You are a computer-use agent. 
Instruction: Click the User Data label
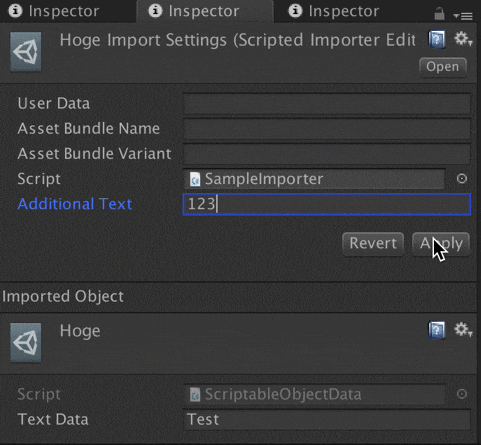[x=54, y=104]
